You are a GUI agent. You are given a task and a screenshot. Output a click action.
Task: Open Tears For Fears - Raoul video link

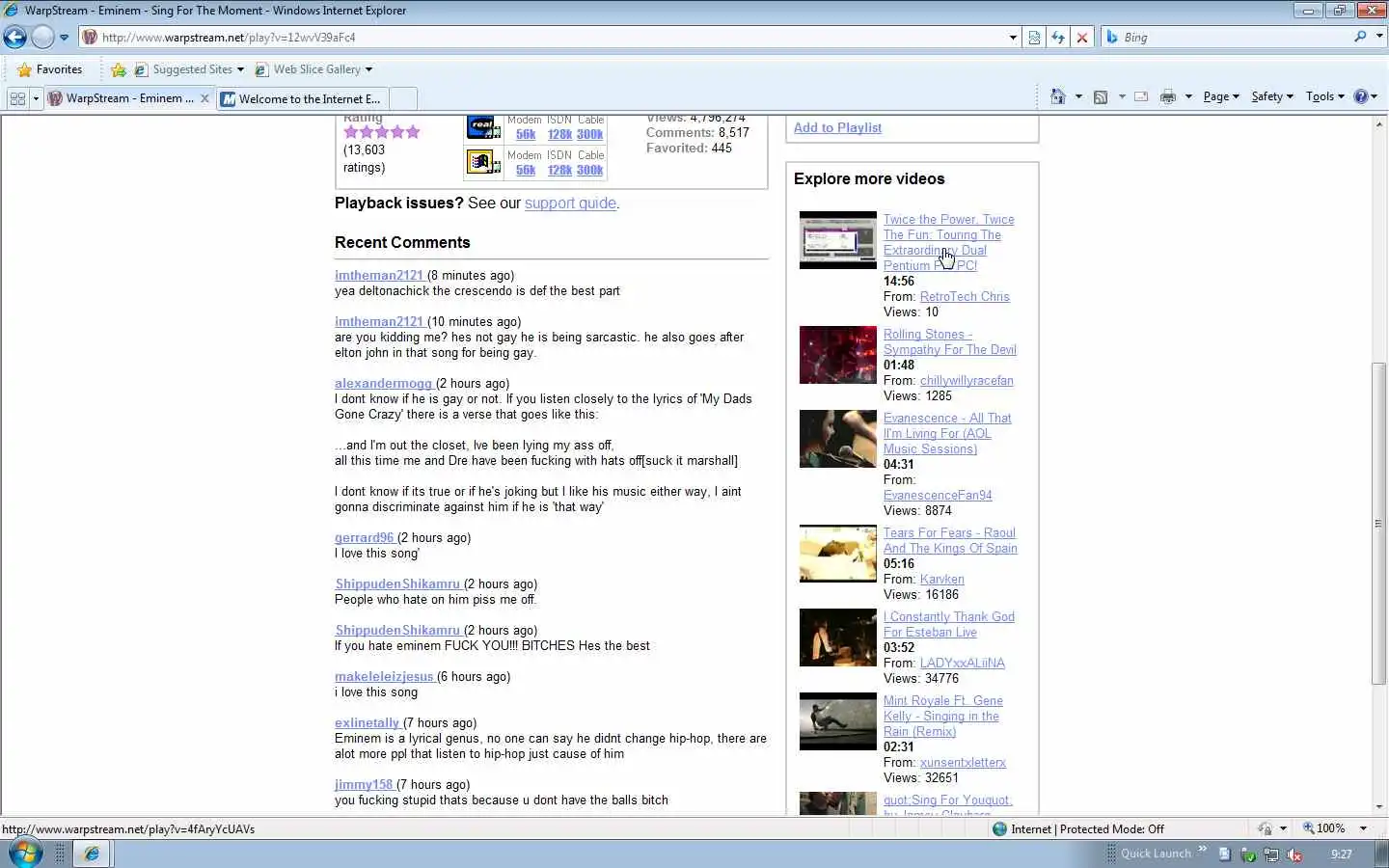click(950, 540)
